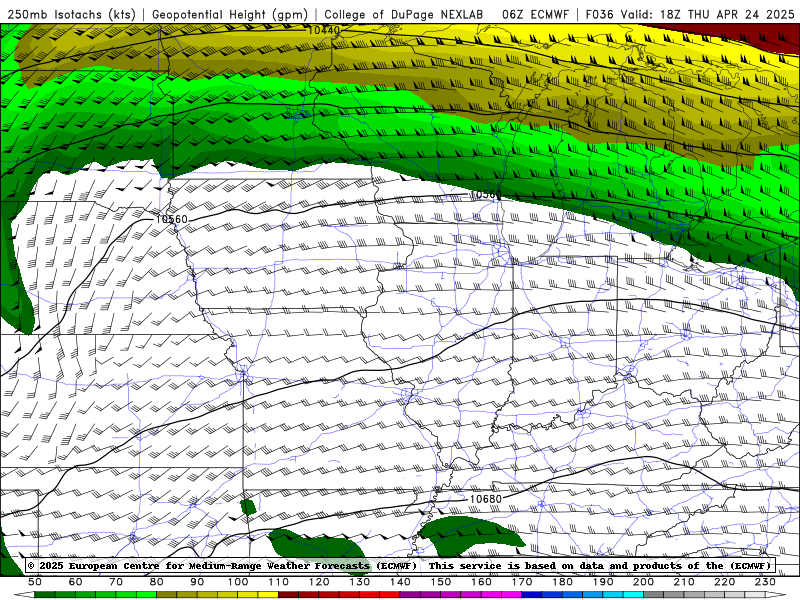Click the dark red swatch right of 110
Image resolution: width=800 pixels, height=600 pixels.
(288, 595)
